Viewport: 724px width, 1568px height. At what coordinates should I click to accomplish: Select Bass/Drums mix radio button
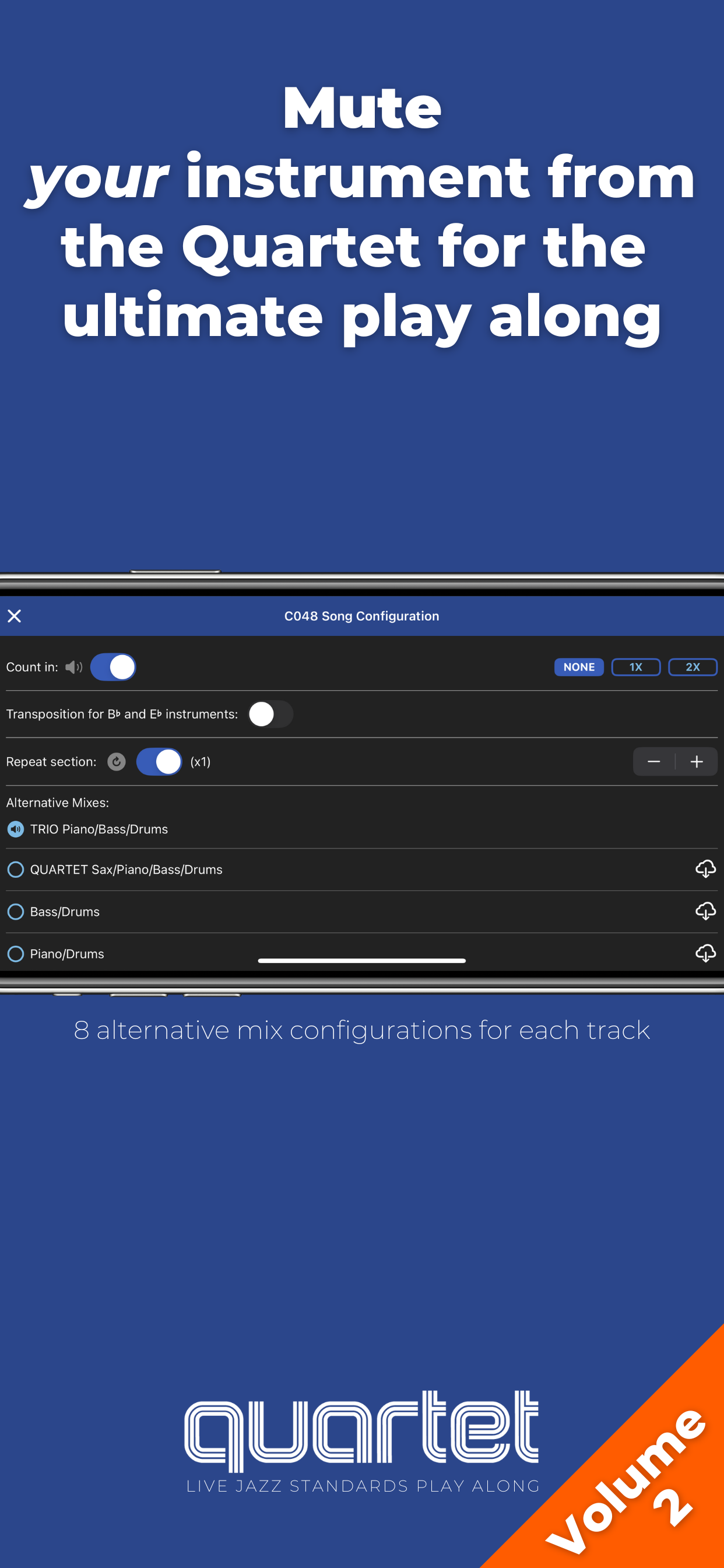[16, 911]
